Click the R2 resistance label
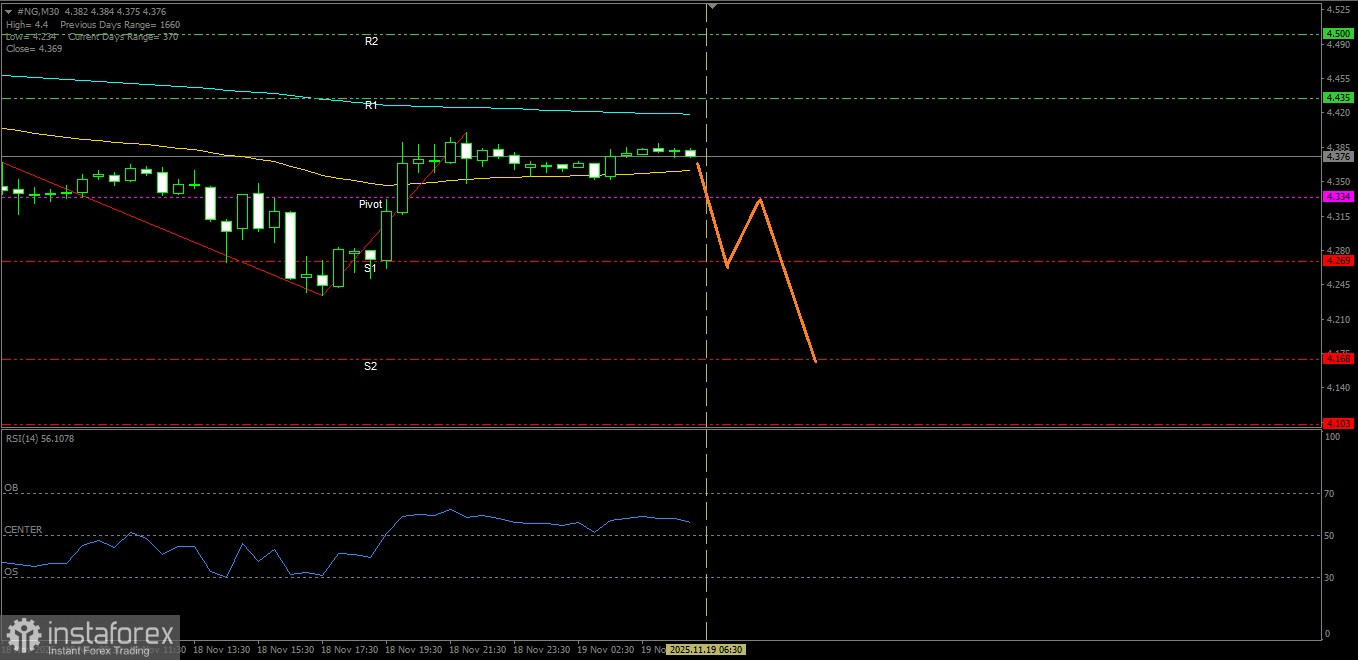The height and width of the screenshot is (660, 1358). pos(371,42)
